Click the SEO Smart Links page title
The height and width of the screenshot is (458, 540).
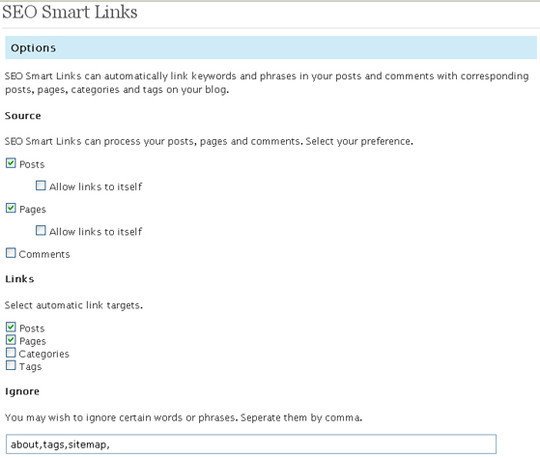tap(70, 12)
